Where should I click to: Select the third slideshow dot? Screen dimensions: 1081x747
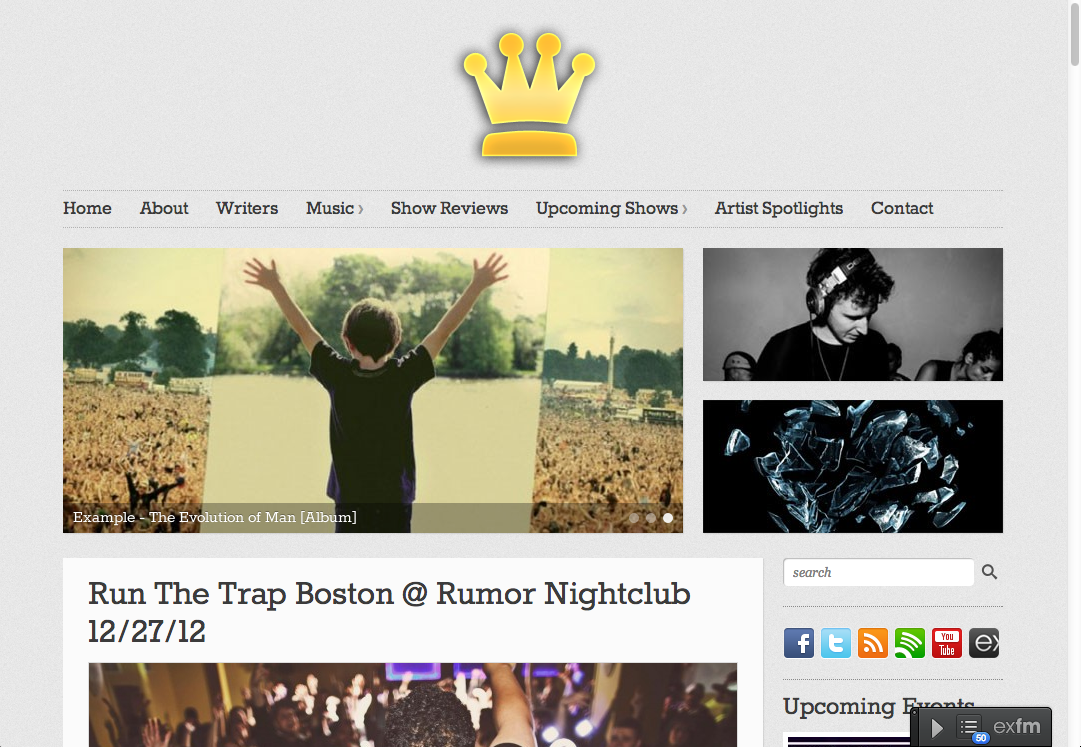[668, 518]
